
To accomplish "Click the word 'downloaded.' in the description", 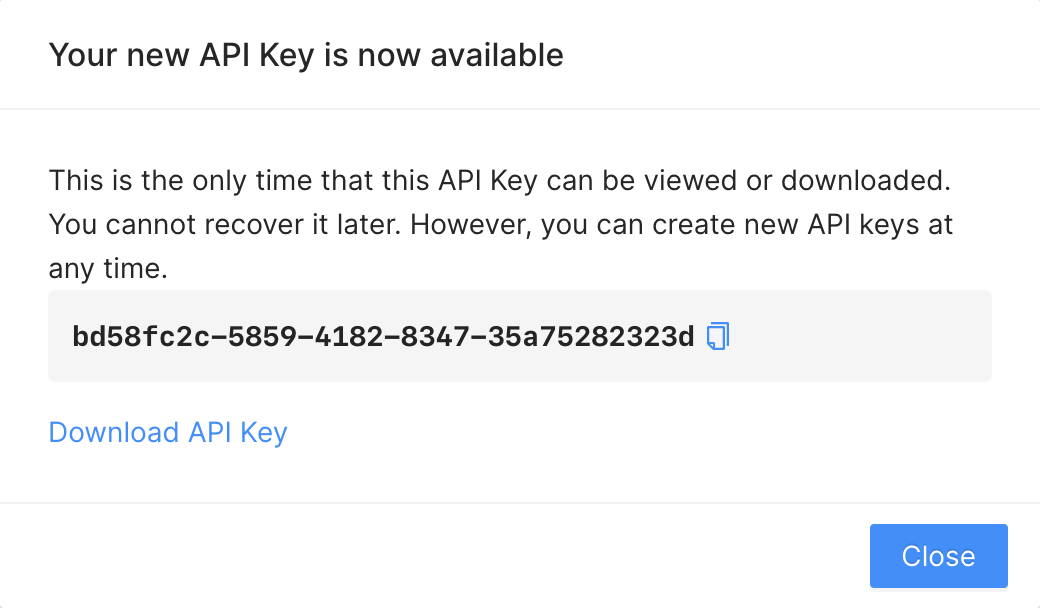I will tap(866, 180).
